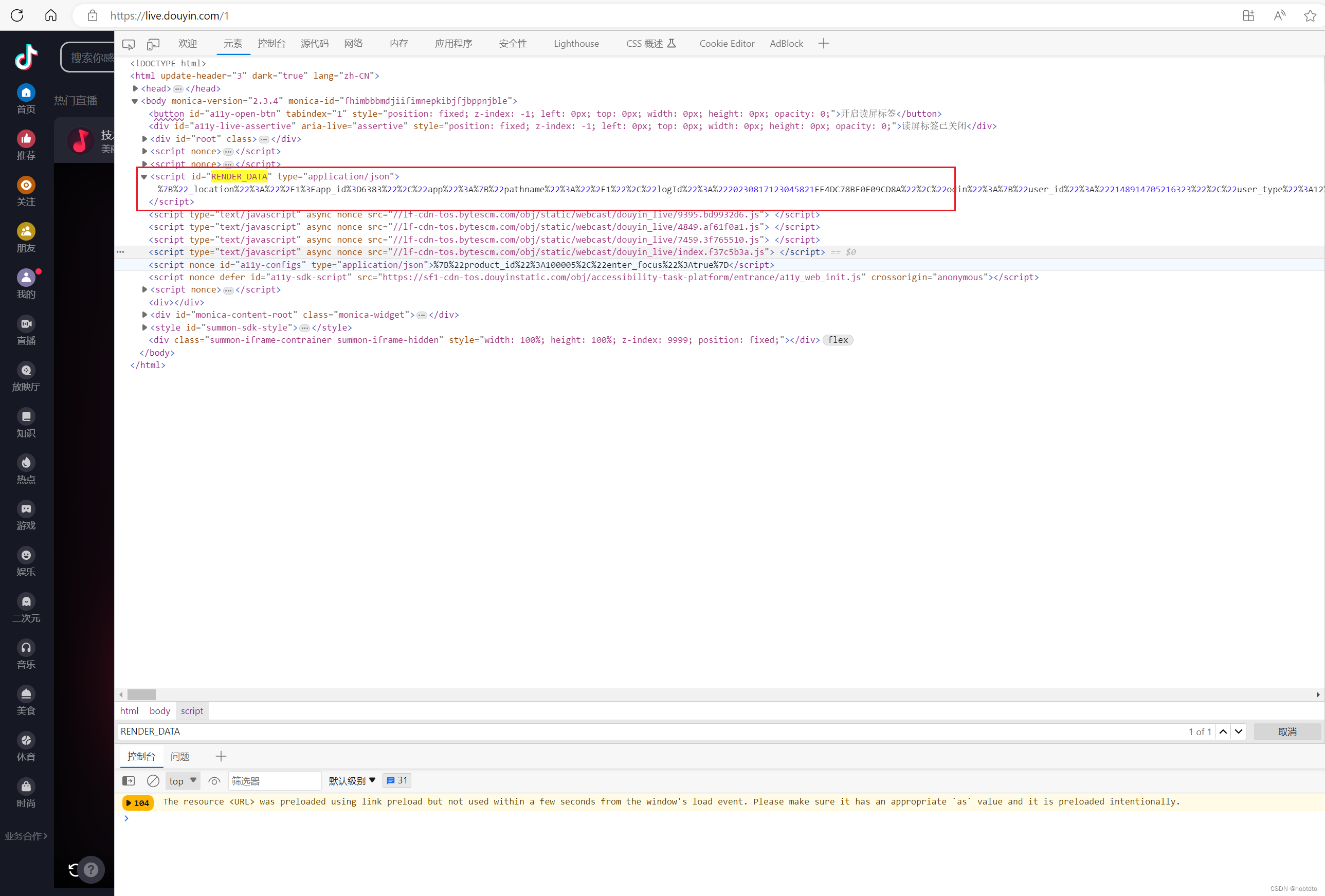Select body in the breadcrumb bar
The width and height of the screenshot is (1325, 896).
[159, 711]
